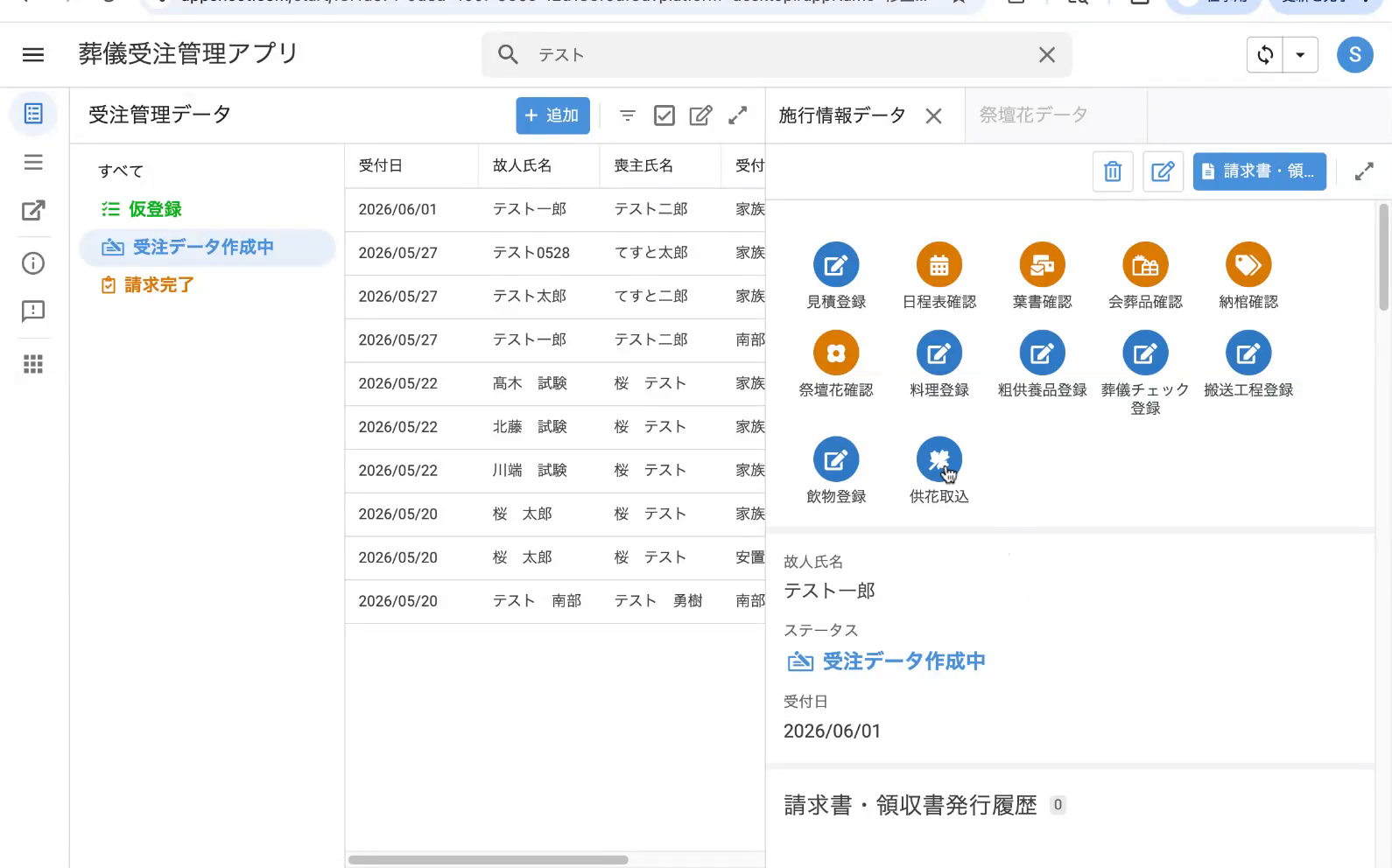
Task: Click the 粗供養品登録 icon
Action: click(1042, 353)
